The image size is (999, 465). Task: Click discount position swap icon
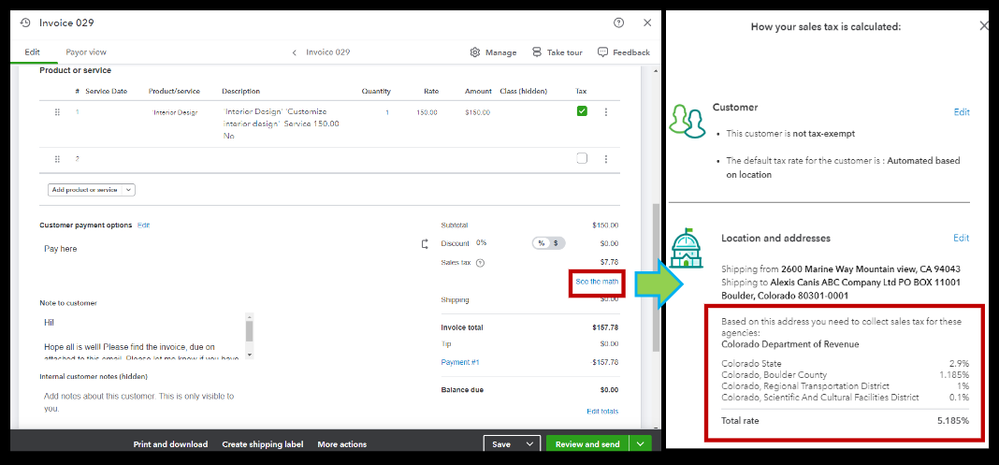(425, 244)
